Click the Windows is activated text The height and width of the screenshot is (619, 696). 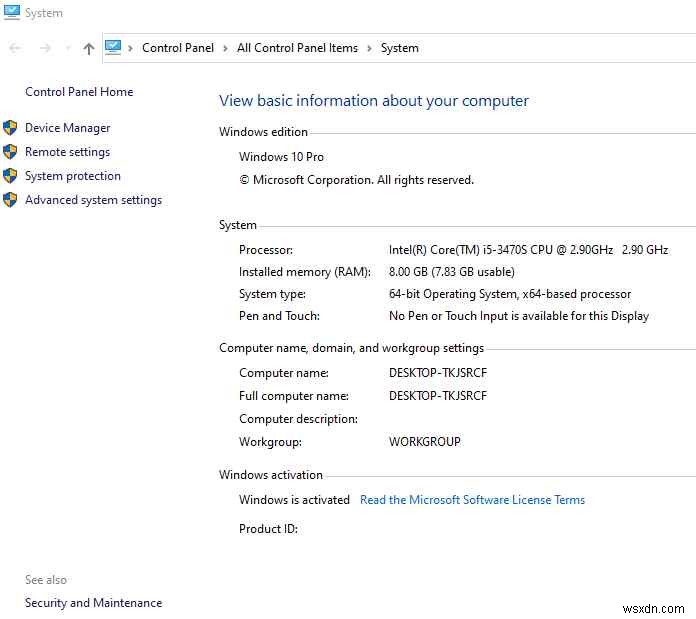294,500
